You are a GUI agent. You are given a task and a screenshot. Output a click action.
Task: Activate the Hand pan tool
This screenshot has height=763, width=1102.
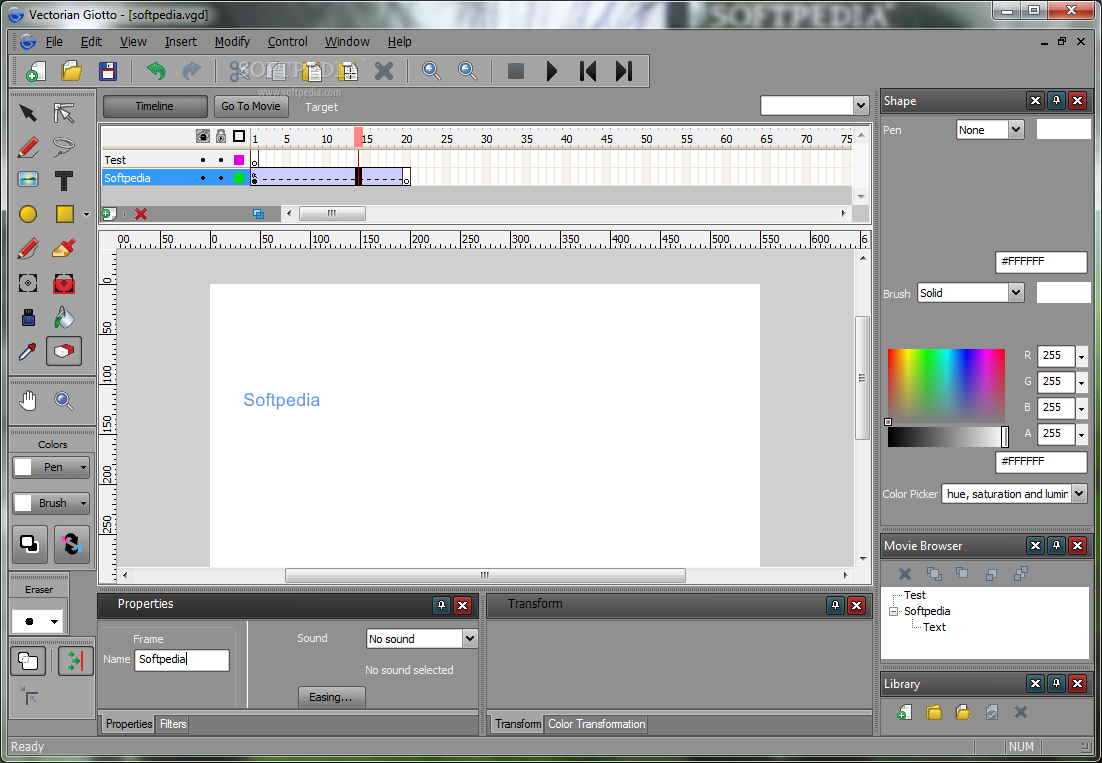tap(28, 401)
